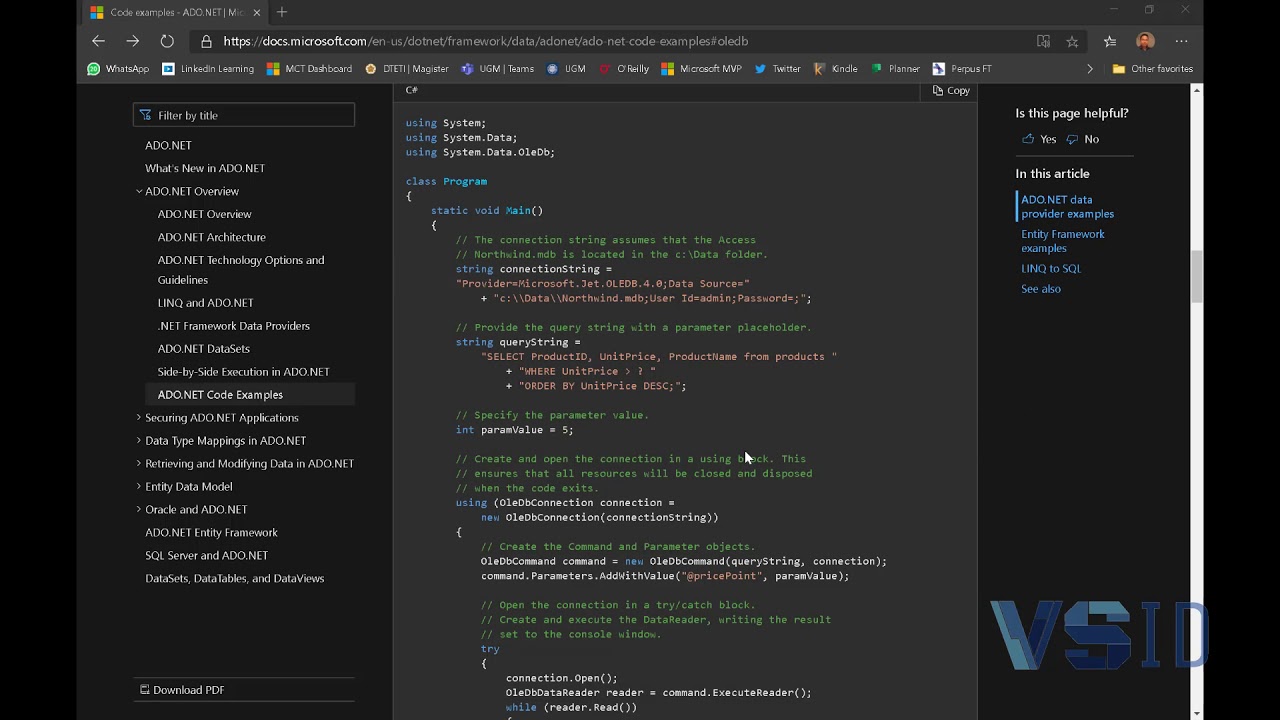
Task: Go forward in browser history
Action: [x=132, y=41]
